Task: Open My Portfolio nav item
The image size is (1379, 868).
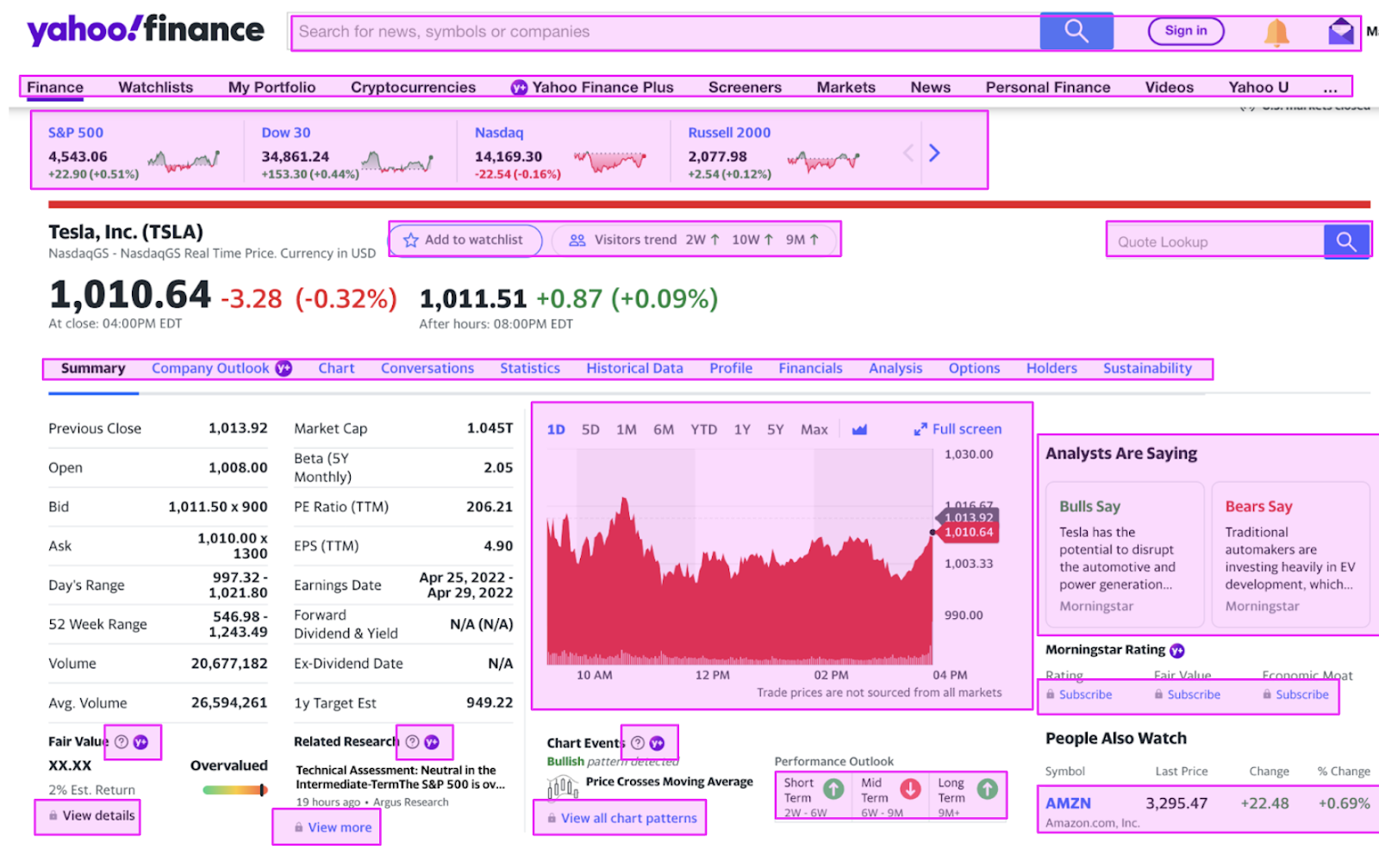Action: coord(272,87)
